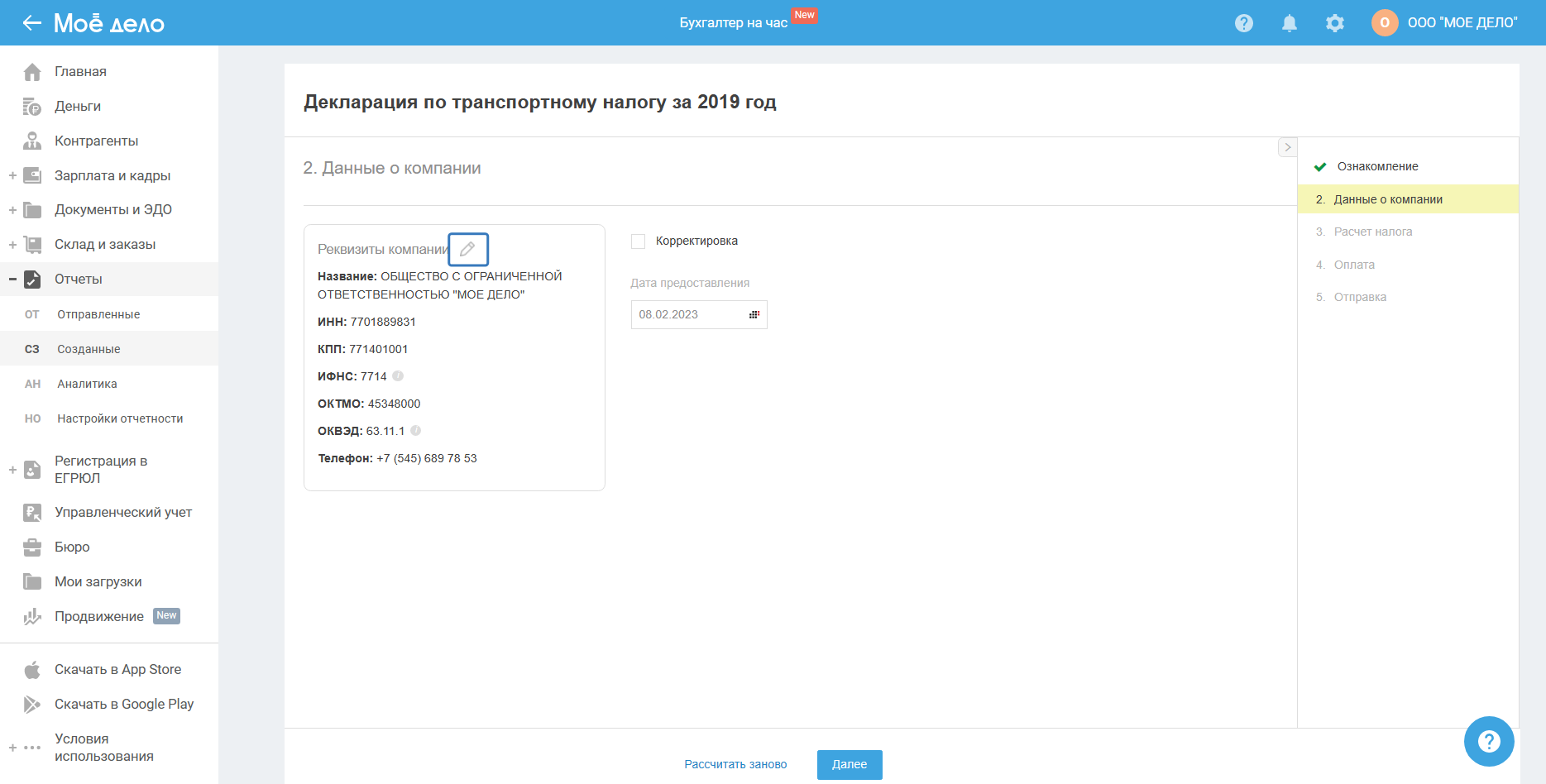Expand the Документы и ЭДО section
This screenshot has width=1546, height=784.
[12, 210]
